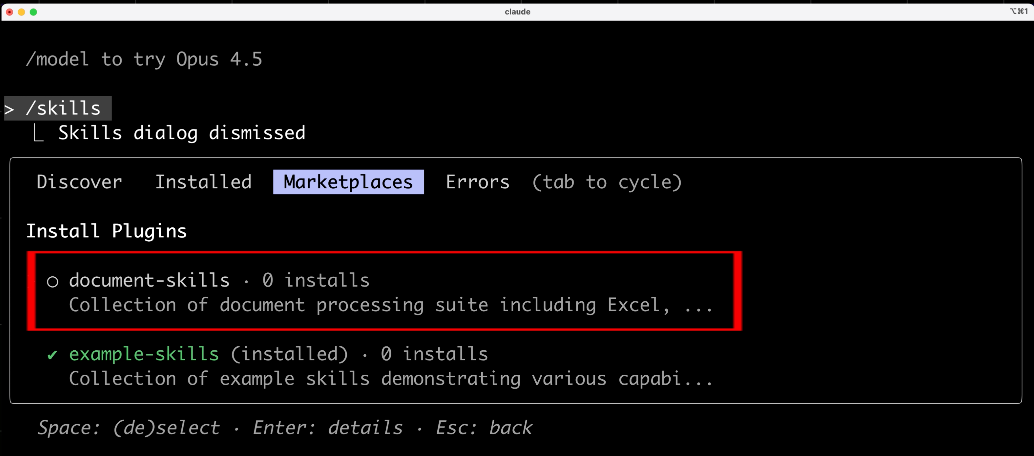Select the highlighted Marketplaces tab
Image resolution: width=1034 pixels, height=456 pixels.
point(348,182)
